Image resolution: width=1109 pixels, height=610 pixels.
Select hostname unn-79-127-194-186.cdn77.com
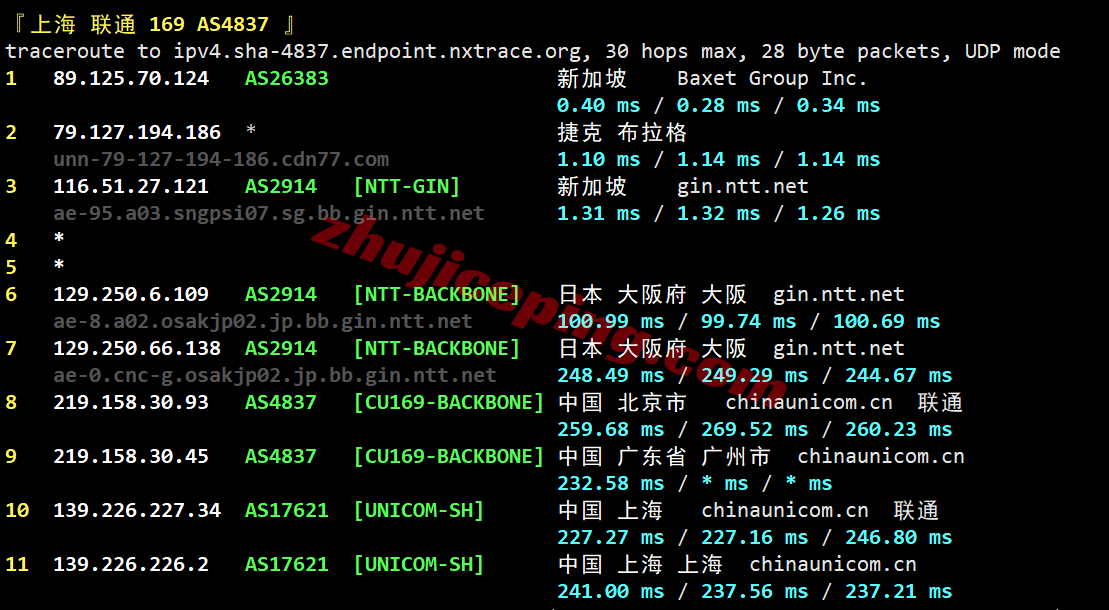pyautogui.click(x=221, y=159)
